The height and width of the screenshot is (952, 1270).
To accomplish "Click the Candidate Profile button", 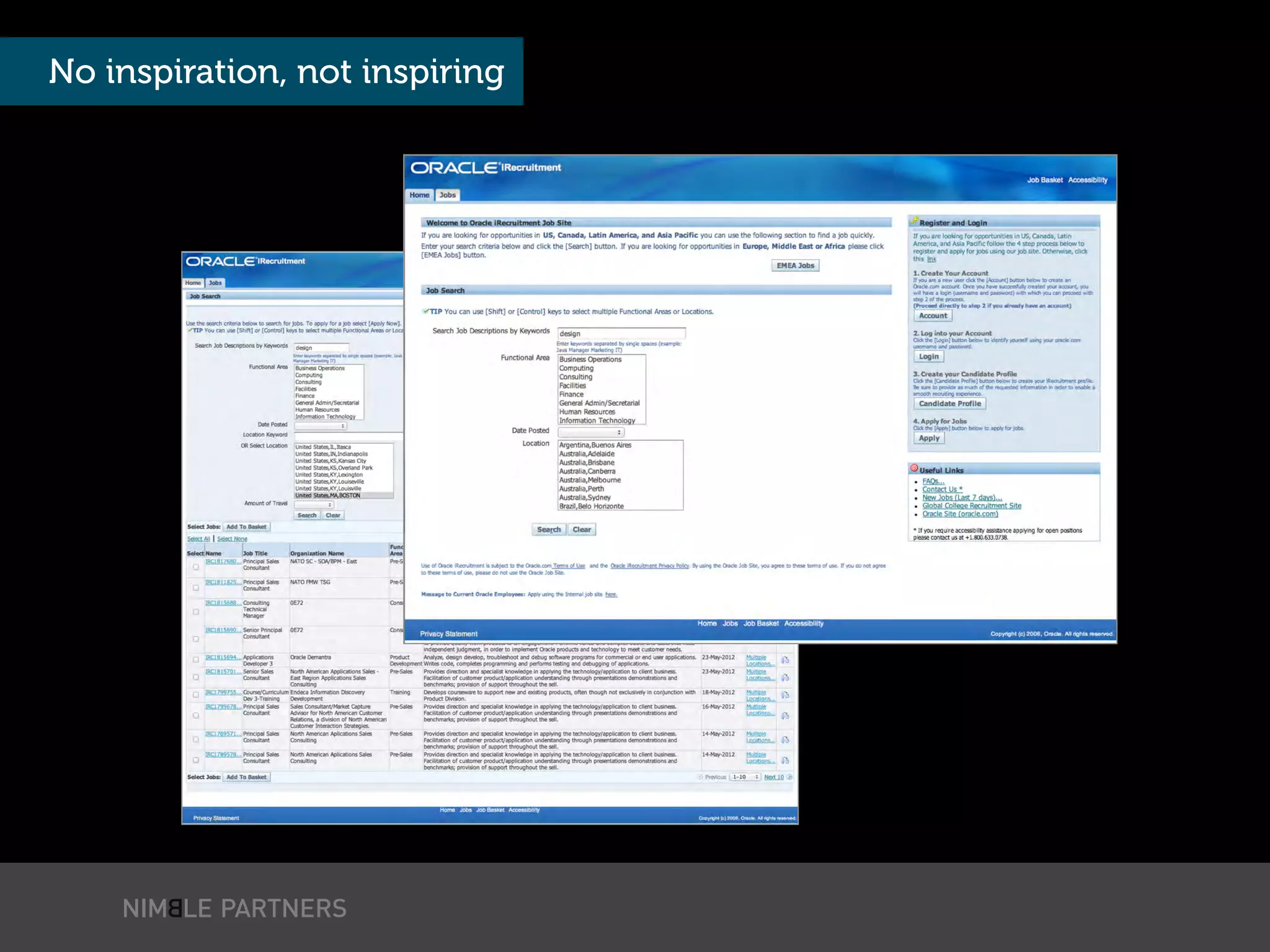I will pos(949,403).
